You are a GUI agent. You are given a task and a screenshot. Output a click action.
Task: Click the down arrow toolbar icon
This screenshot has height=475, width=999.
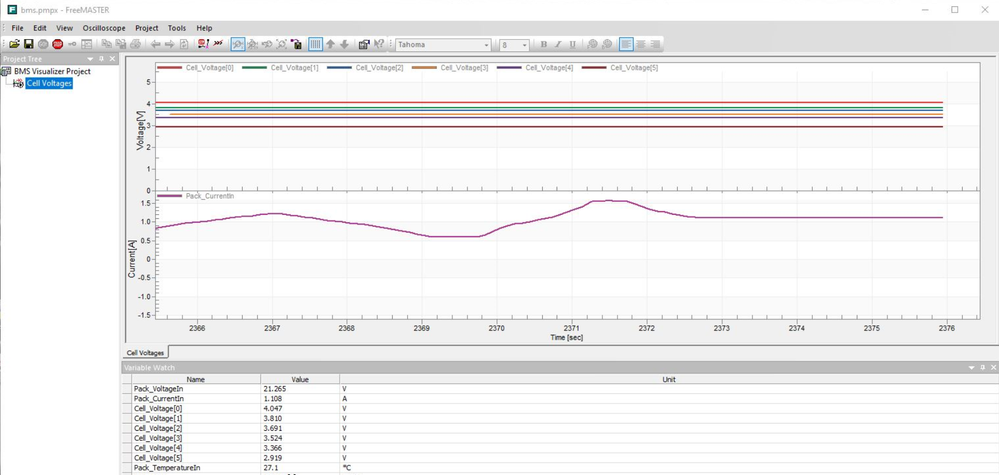coord(344,45)
